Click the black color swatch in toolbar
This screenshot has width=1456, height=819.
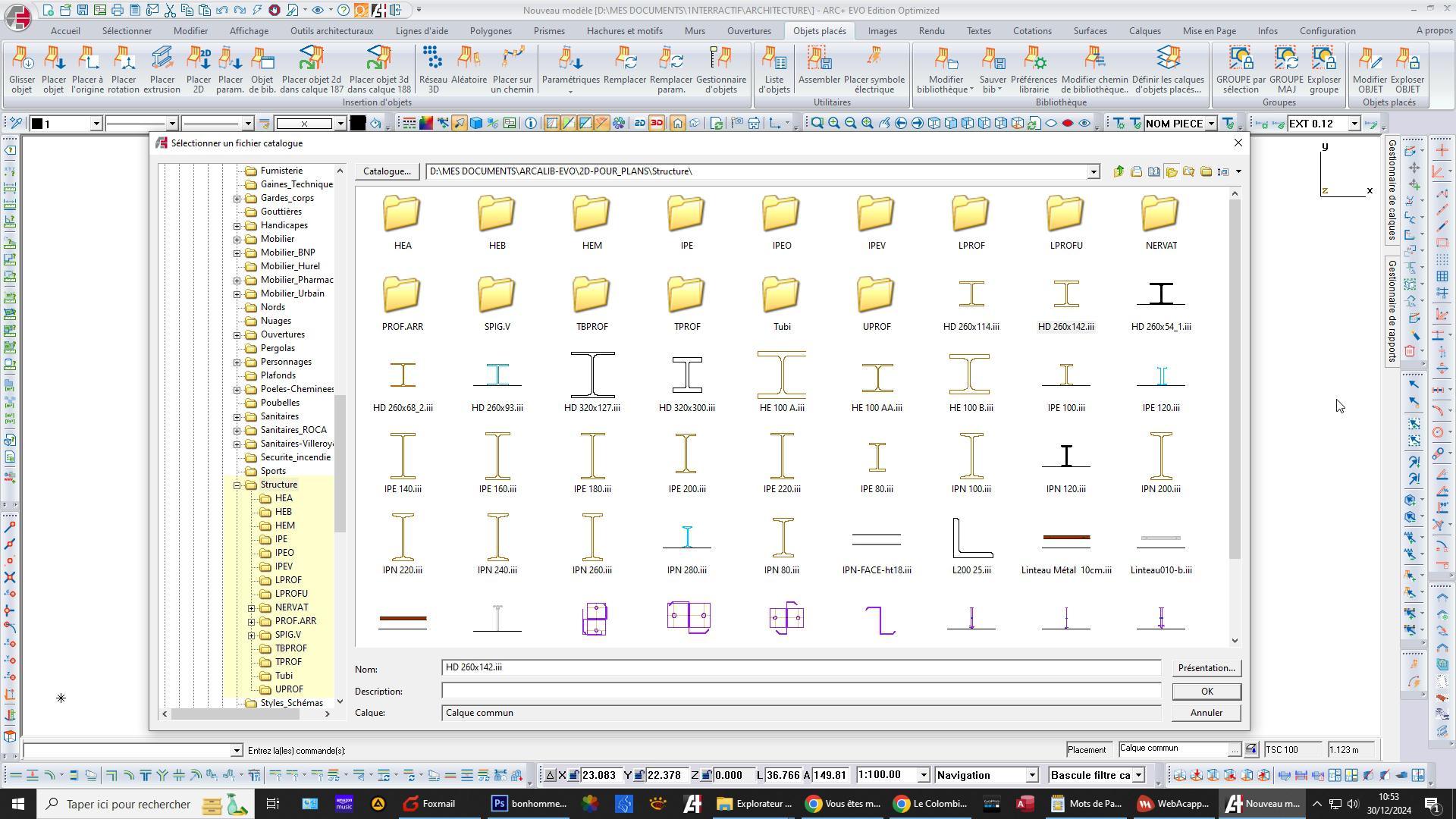(357, 124)
